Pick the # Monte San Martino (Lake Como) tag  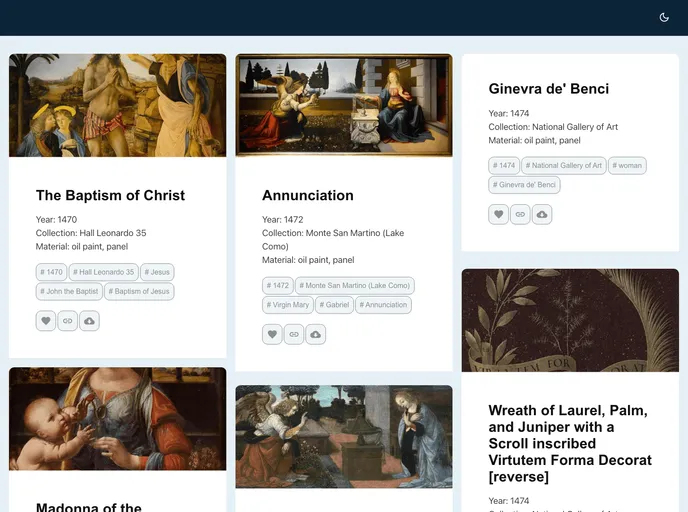(355, 286)
